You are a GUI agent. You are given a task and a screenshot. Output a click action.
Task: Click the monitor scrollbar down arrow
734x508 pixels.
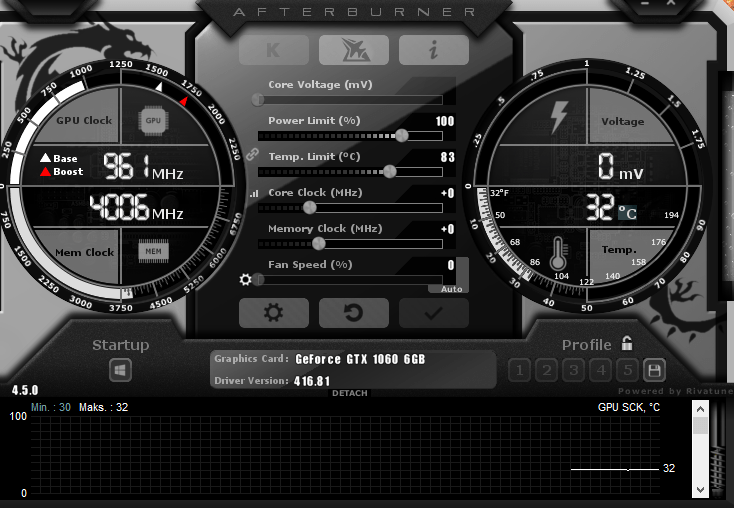click(x=700, y=490)
